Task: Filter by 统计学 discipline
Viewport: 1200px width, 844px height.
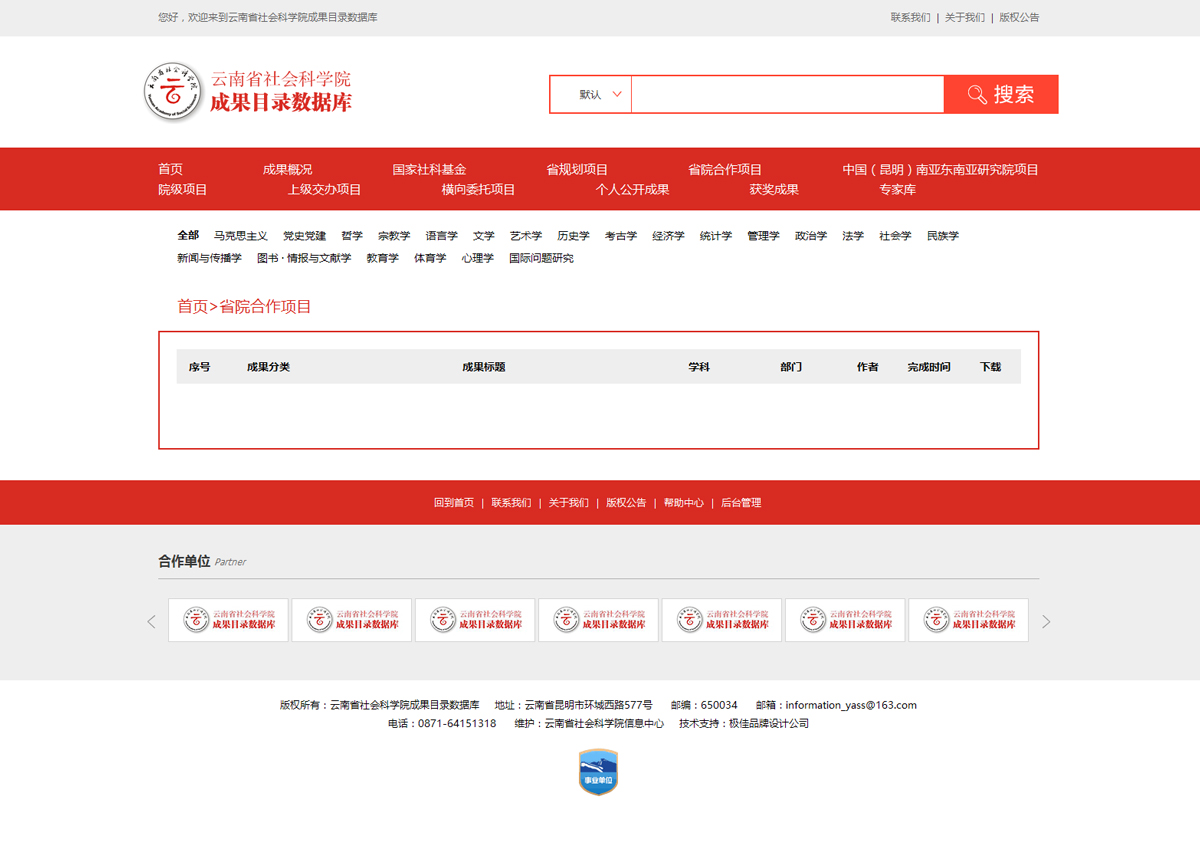Action: (x=716, y=236)
